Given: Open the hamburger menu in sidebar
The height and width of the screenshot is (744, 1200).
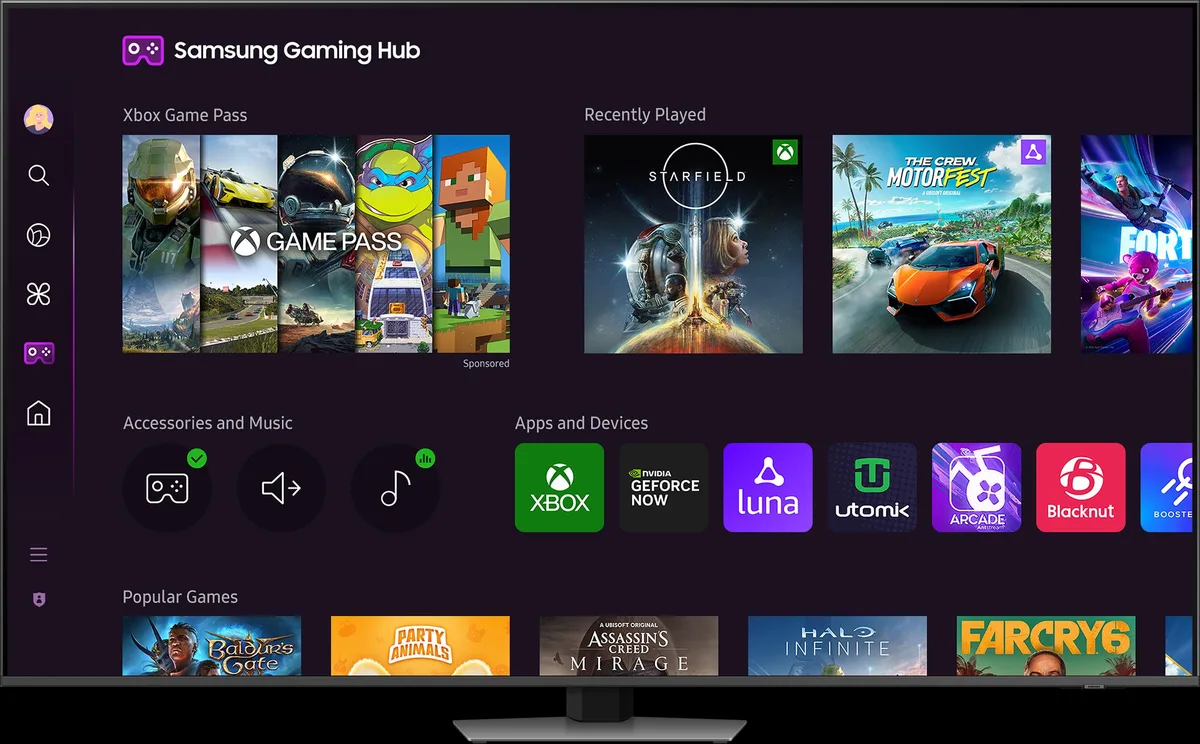Looking at the screenshot, I should click(x=38, y=555).
